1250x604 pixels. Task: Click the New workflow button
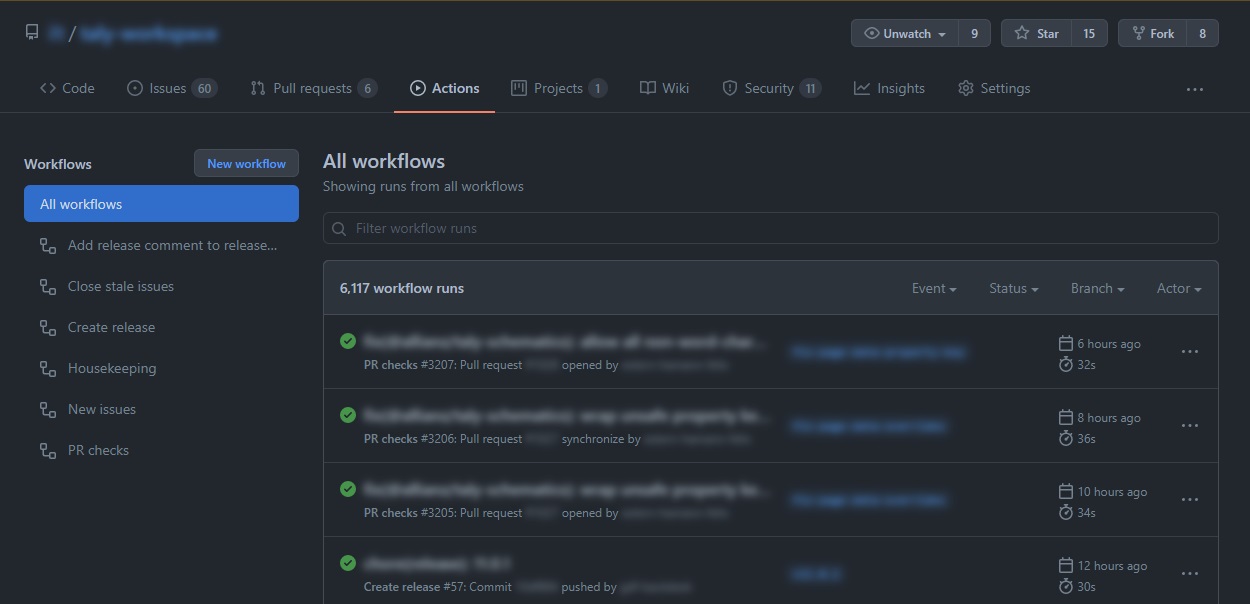(x=246, y=164)
